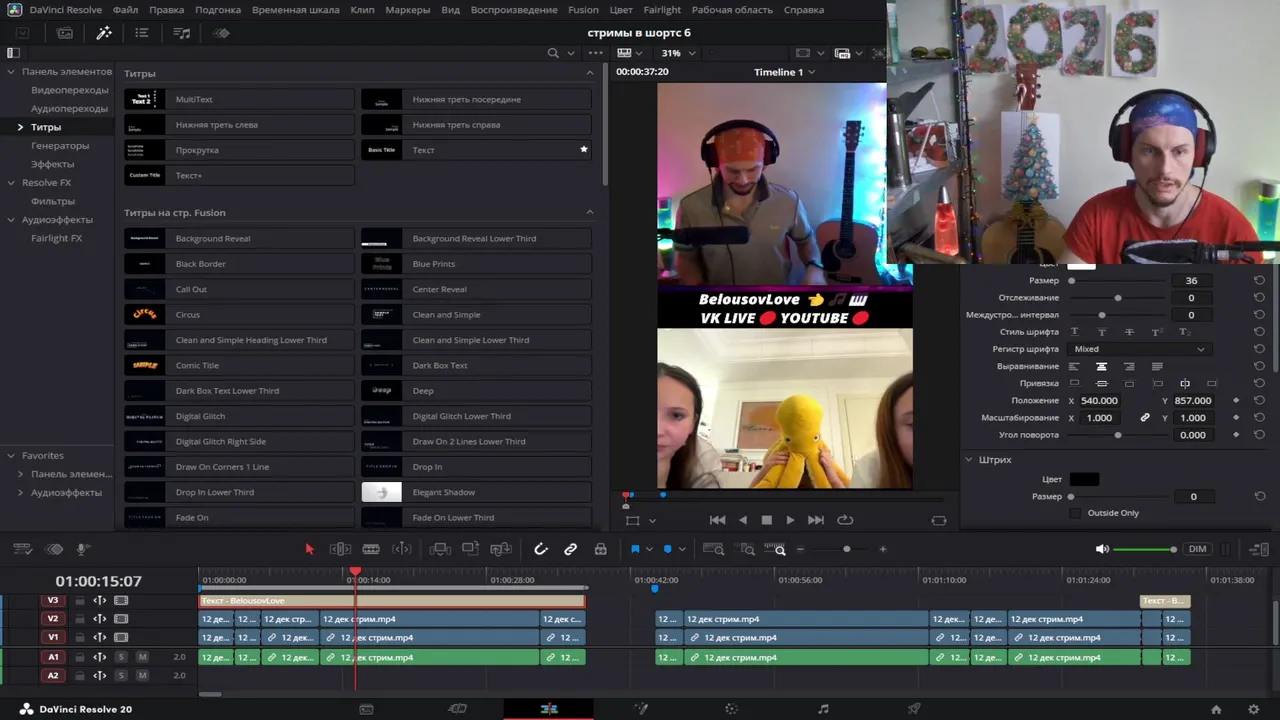1280x720 pixels.
Task: Click the Угол поворота rotation slider
Action: pos(1117,435)
